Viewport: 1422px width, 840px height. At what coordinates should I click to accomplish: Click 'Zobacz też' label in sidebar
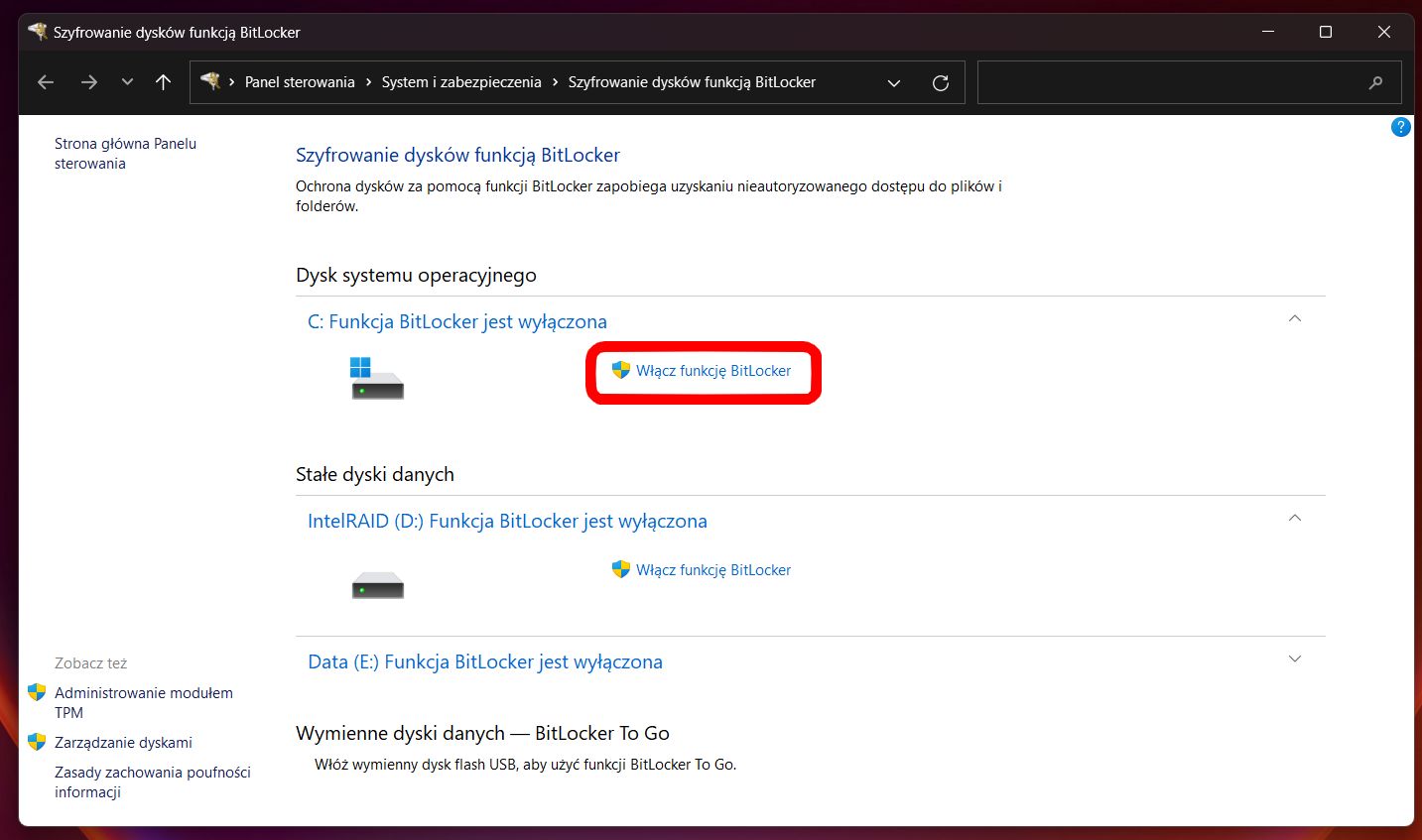[x=90, y=662]
